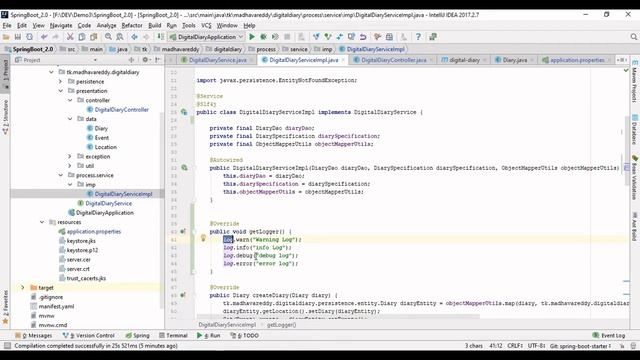Click Run with Coverage icon
The width and height of the screenshot is (640, 360).
[275, 37]
